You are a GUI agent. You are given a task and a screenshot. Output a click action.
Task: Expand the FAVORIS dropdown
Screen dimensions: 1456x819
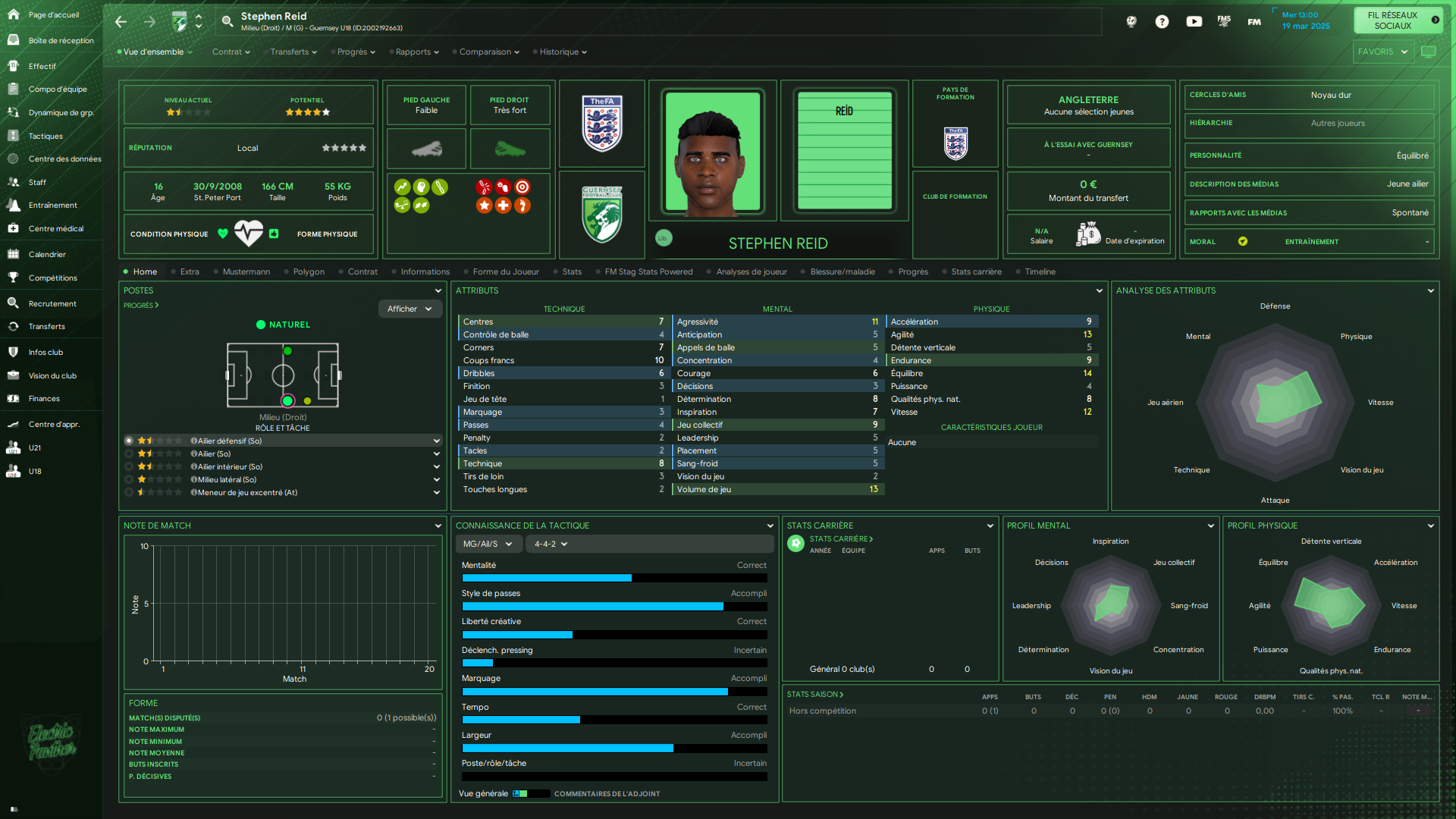[1382, 52]
